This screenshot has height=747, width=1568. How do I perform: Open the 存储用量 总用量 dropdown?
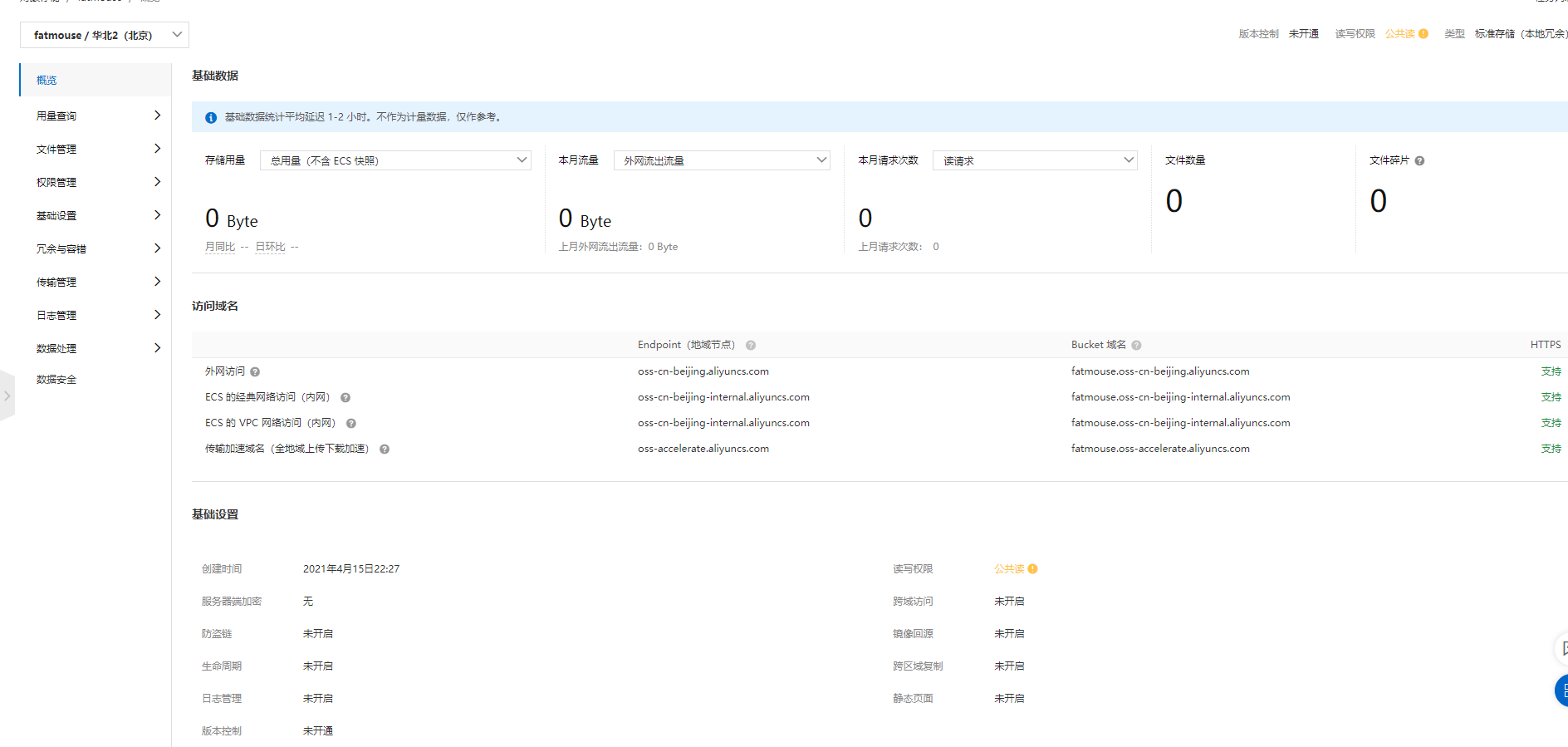(x=395, y=160)
